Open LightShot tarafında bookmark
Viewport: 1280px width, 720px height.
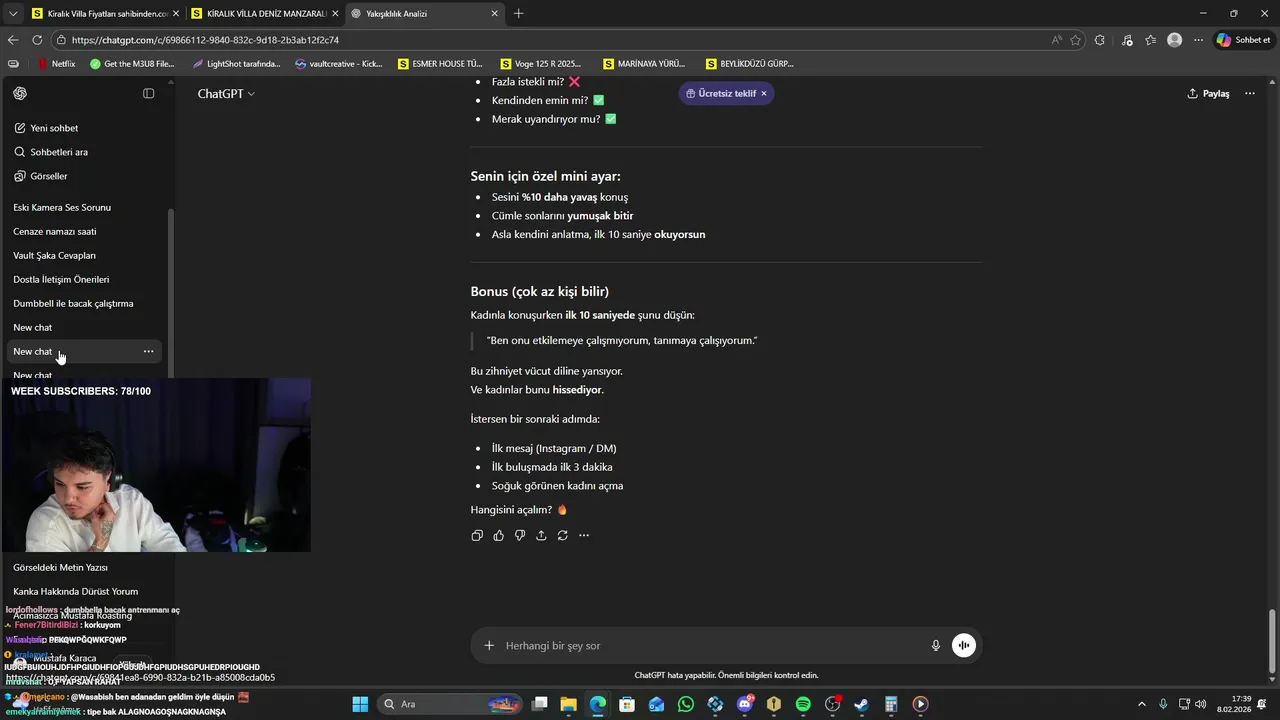[x=236, y=63]
